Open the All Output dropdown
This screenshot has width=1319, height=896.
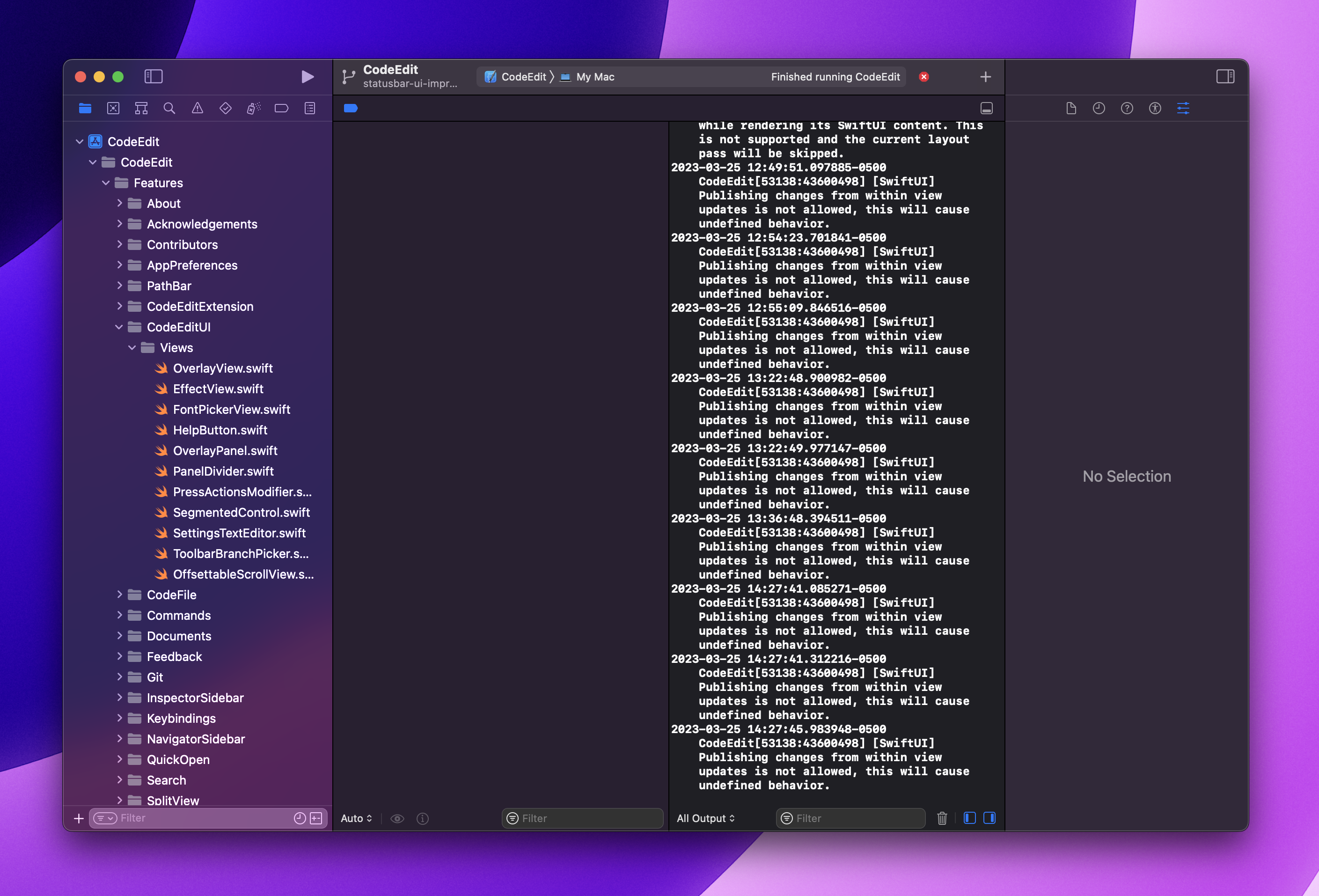point(705,818)
